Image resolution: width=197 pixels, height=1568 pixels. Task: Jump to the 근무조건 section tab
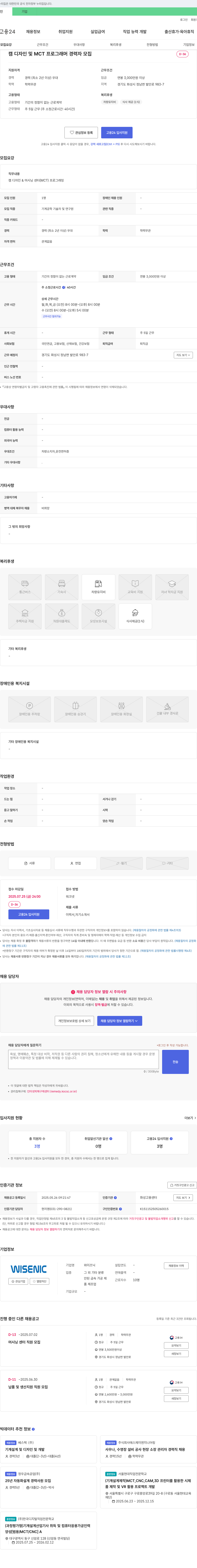pyautogui.click(x=42, y=44)
